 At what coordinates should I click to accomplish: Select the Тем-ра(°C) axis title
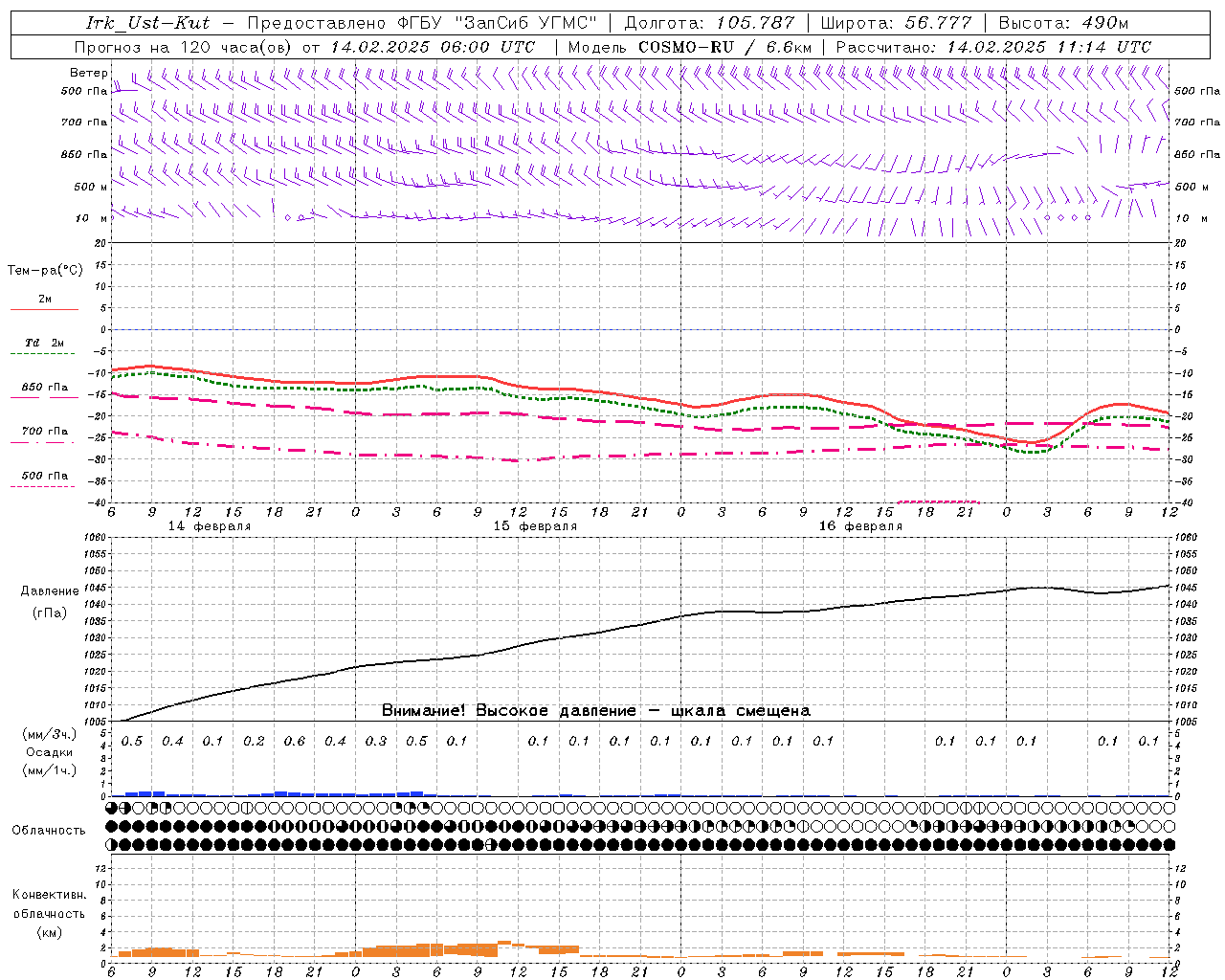click(45, 271)
